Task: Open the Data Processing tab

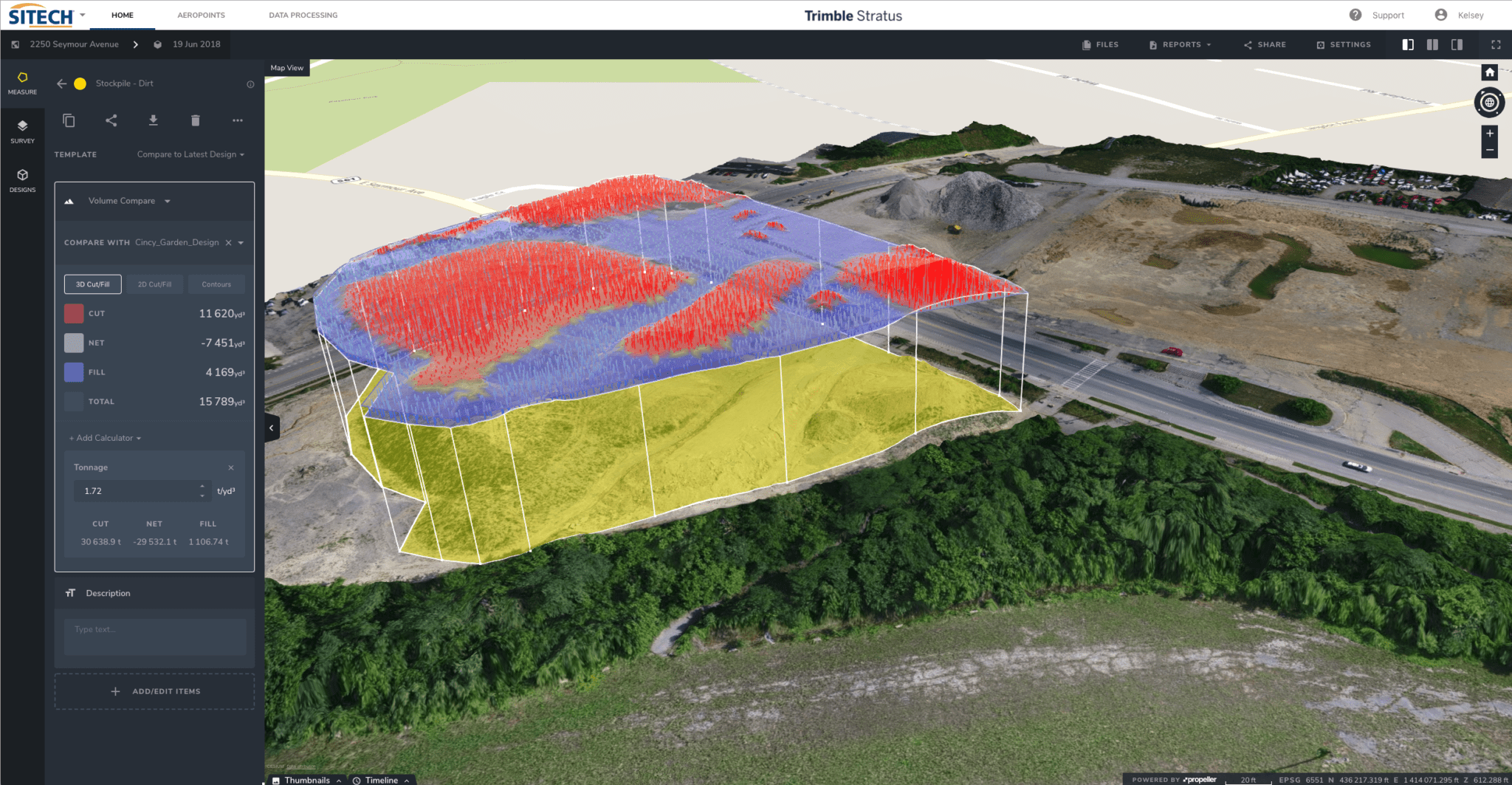Action: [x=303, y=15]
